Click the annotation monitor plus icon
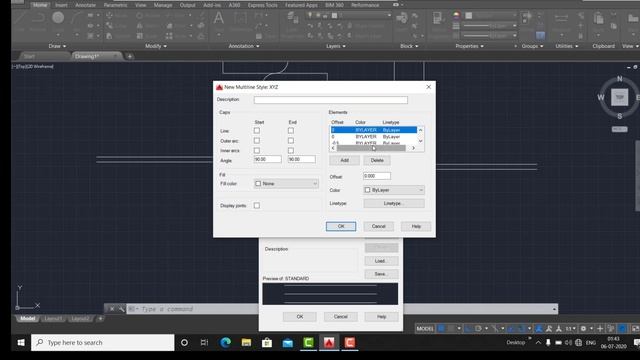 coord(600,328)
